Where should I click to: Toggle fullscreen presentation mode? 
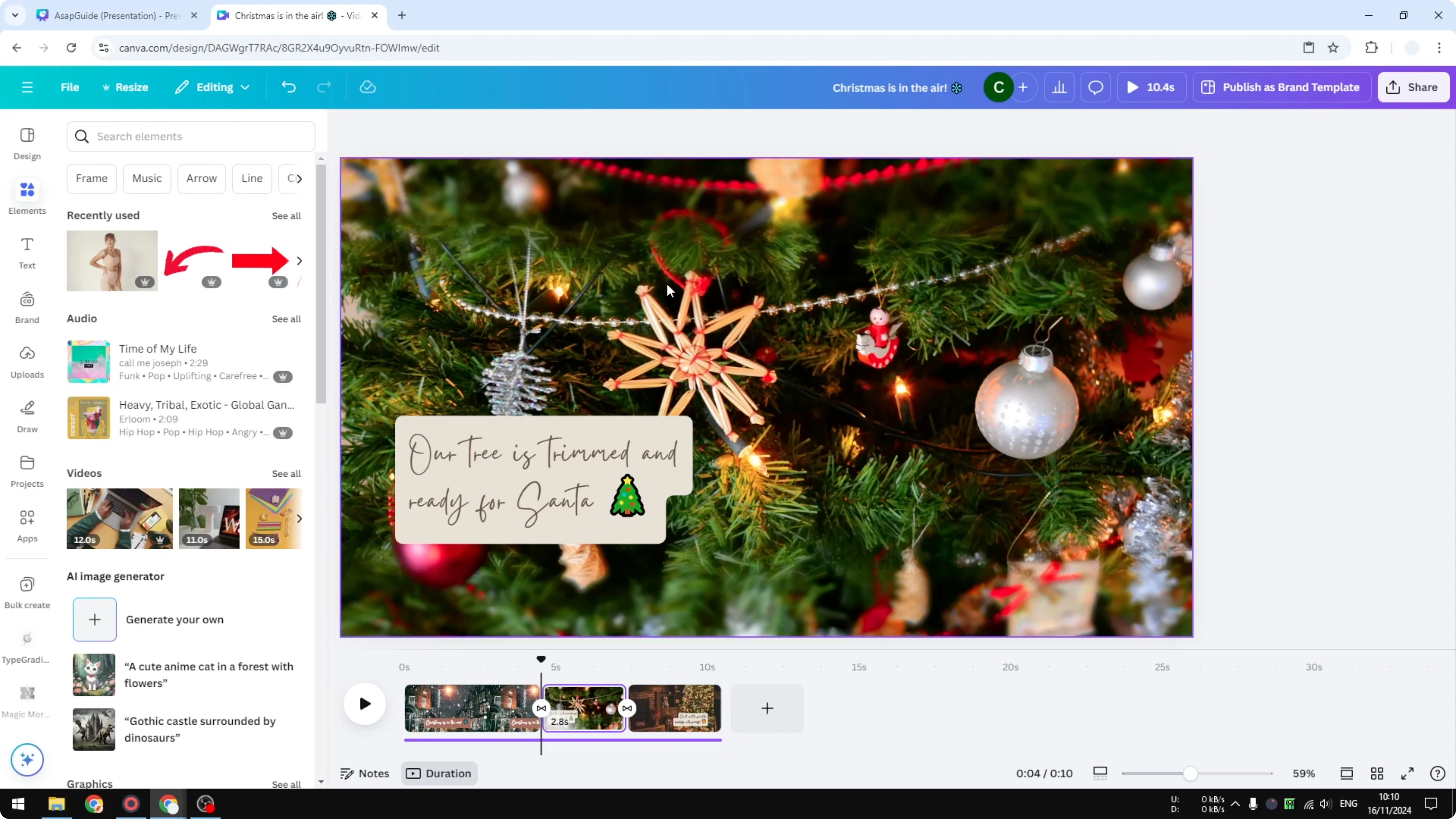(x=1407, y=773)
